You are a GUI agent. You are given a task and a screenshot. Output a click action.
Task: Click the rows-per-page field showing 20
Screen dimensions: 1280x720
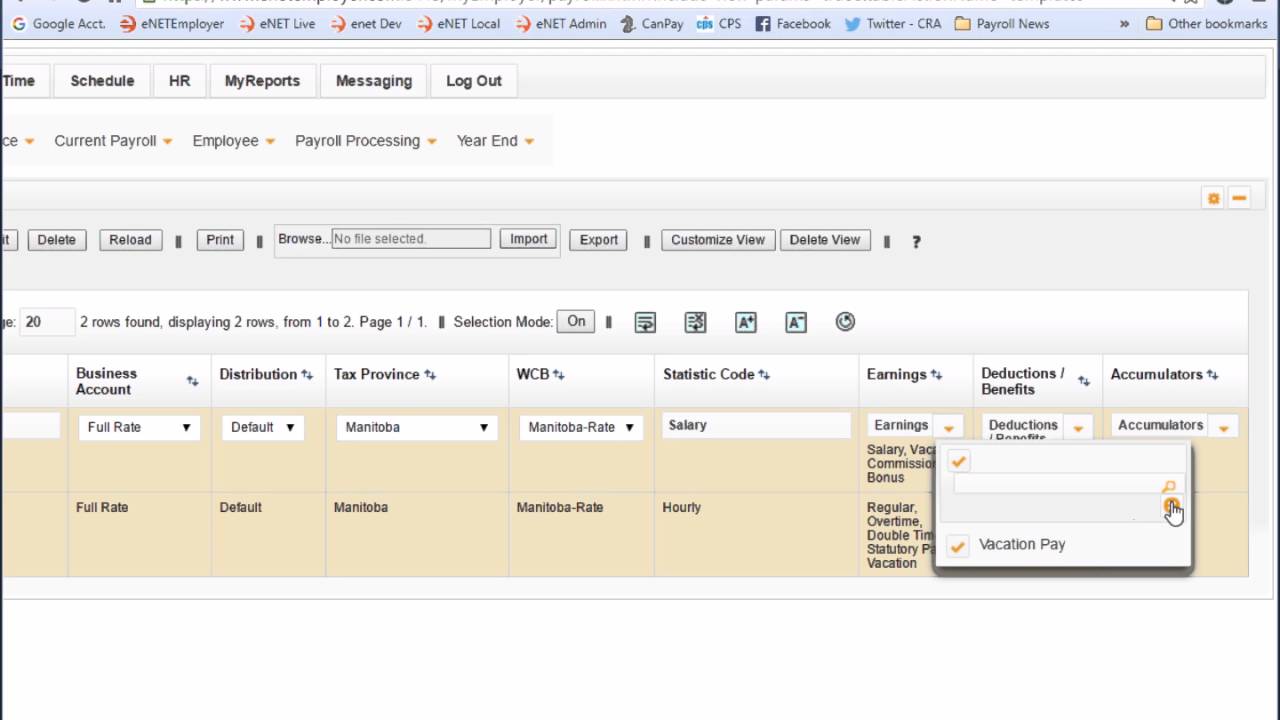pos(46,322)
